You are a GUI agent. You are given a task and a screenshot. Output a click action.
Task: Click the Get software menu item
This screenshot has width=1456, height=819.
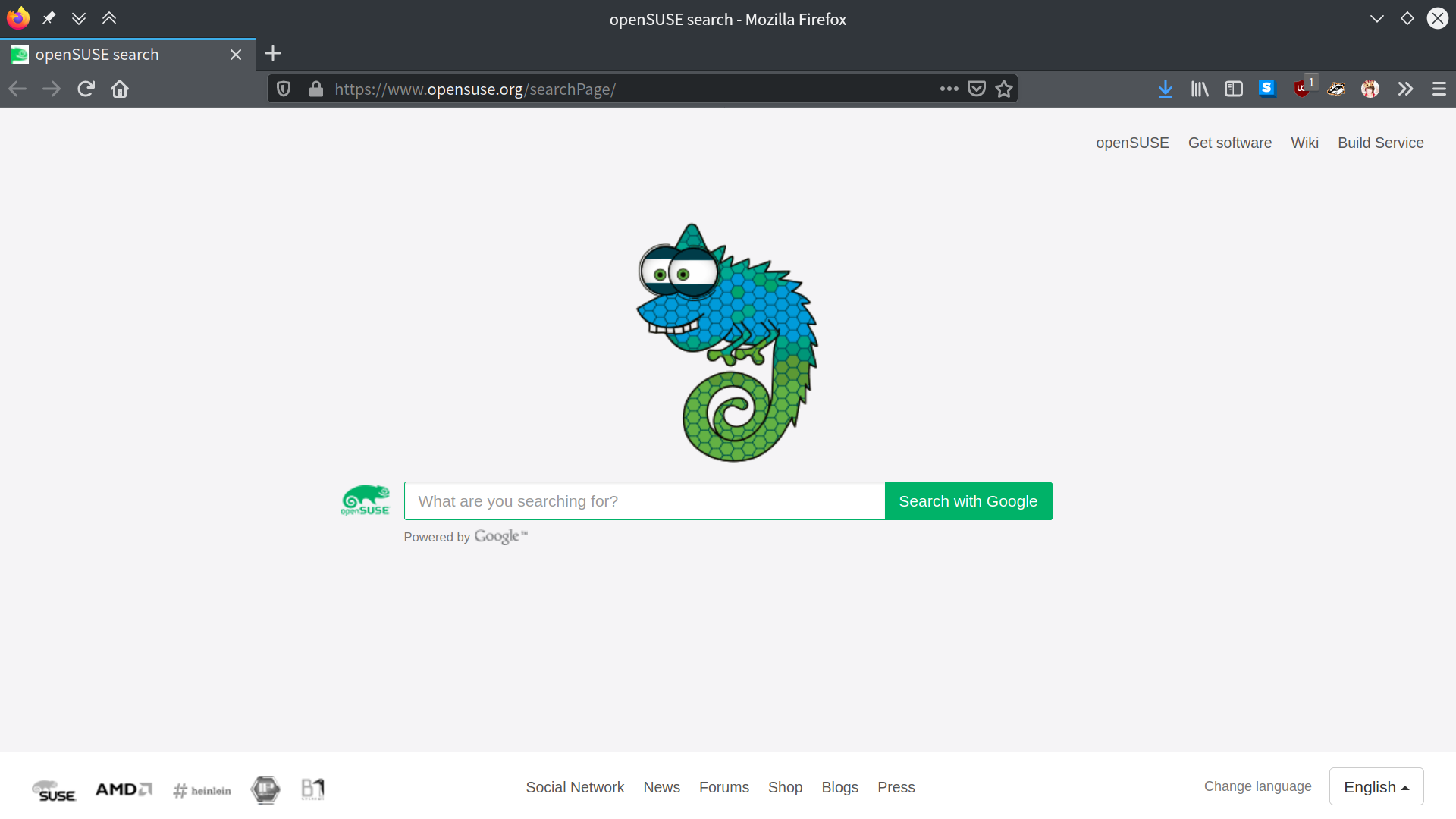tap(1230, 142)
